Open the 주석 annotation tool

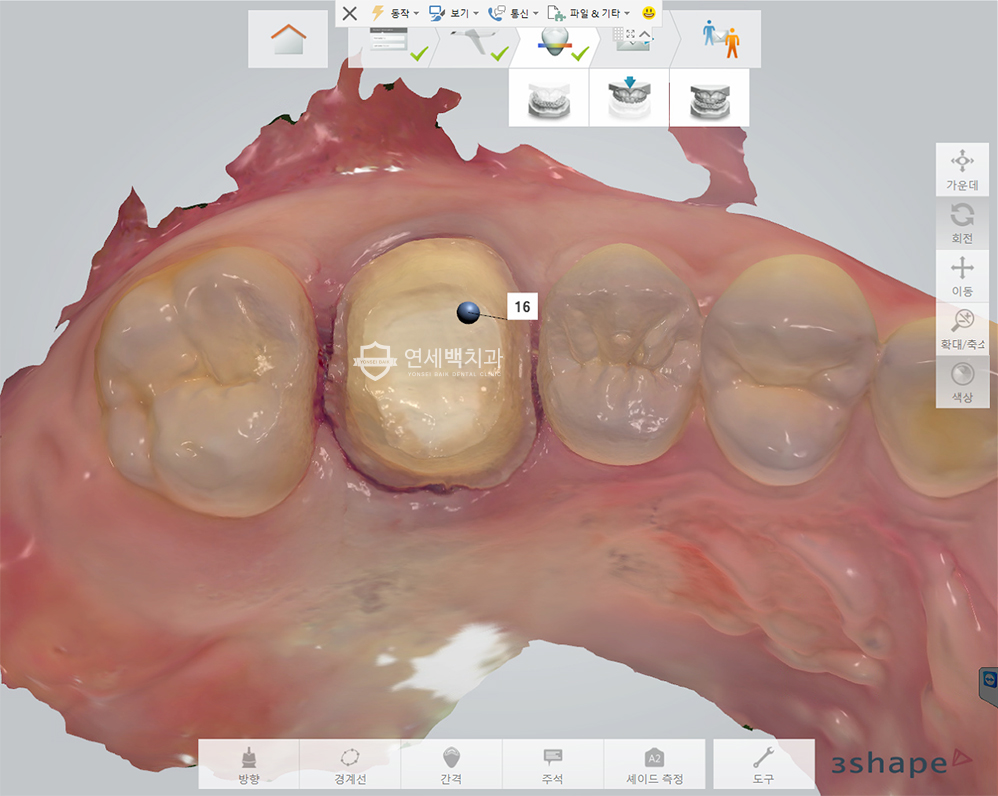click(x=552, y=764)
